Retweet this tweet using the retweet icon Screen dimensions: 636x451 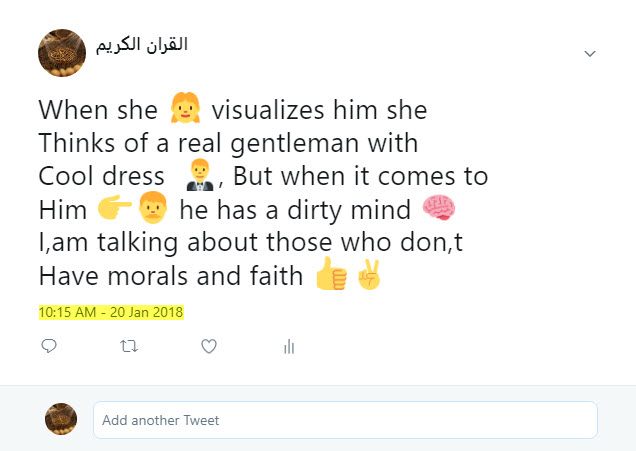pyautogui.click(x=128, y=346)
